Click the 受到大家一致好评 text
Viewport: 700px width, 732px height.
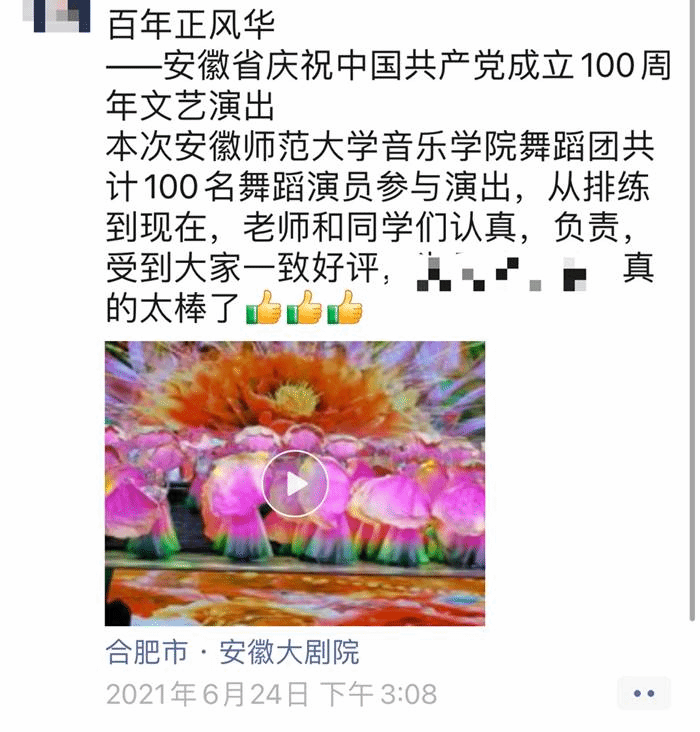[242, 268]
